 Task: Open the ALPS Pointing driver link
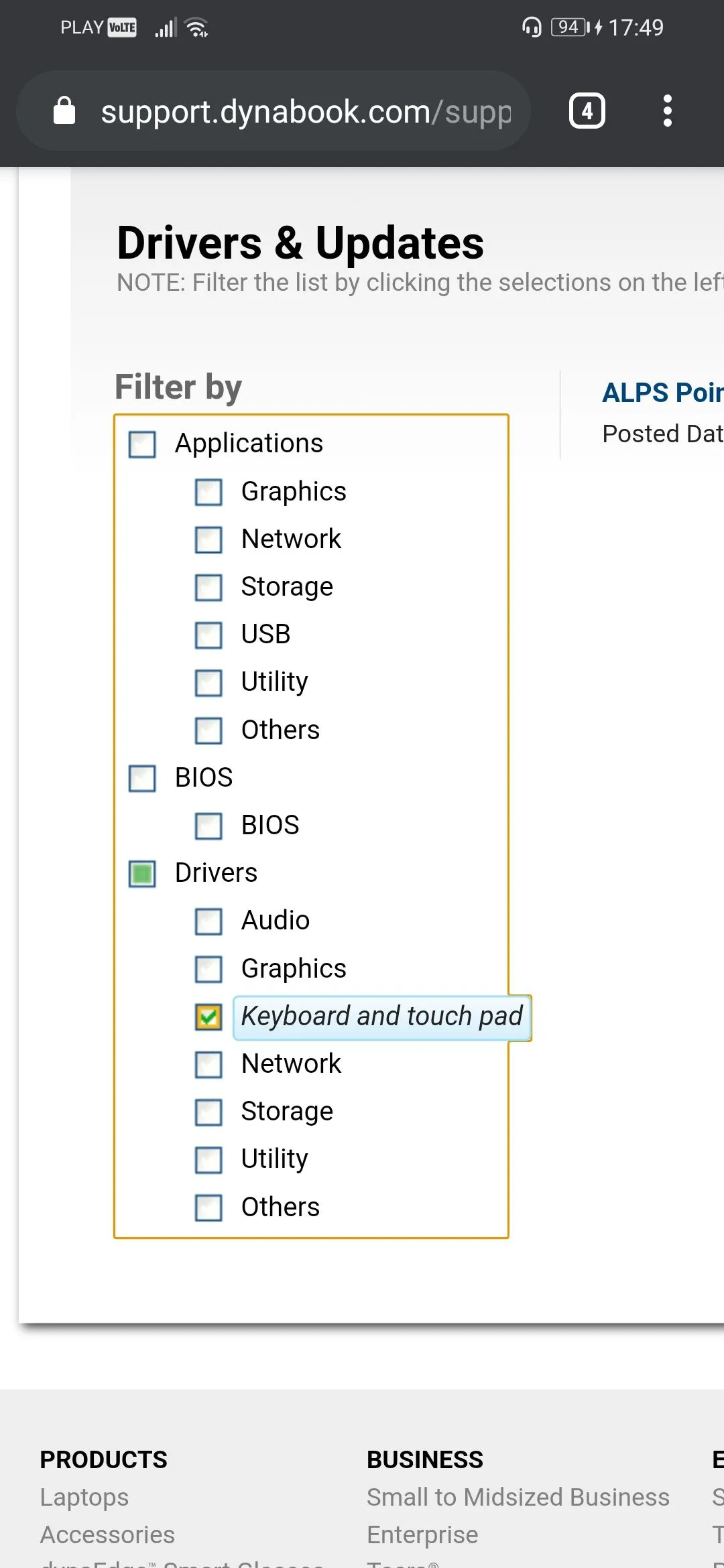(x=662, y=393)
